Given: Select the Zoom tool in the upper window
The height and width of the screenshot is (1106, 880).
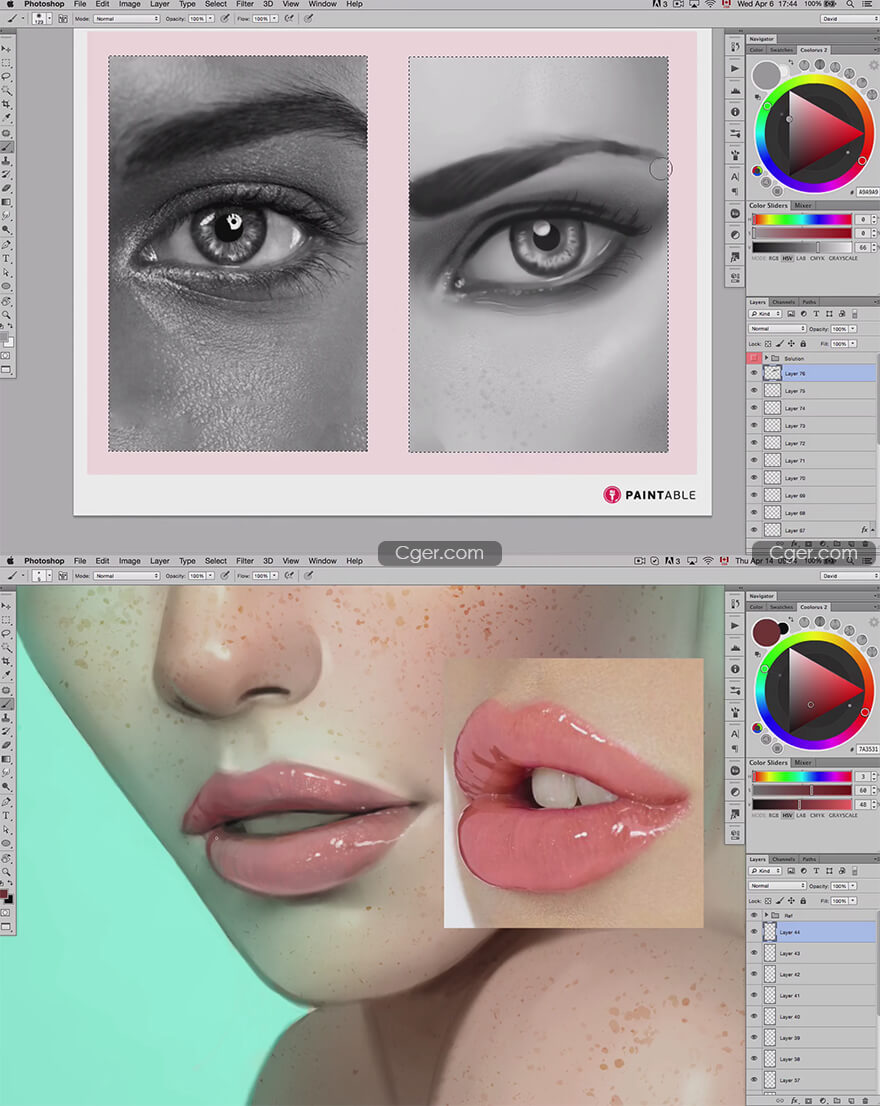Looking at the screenshot, I should (x=6, y=315).
